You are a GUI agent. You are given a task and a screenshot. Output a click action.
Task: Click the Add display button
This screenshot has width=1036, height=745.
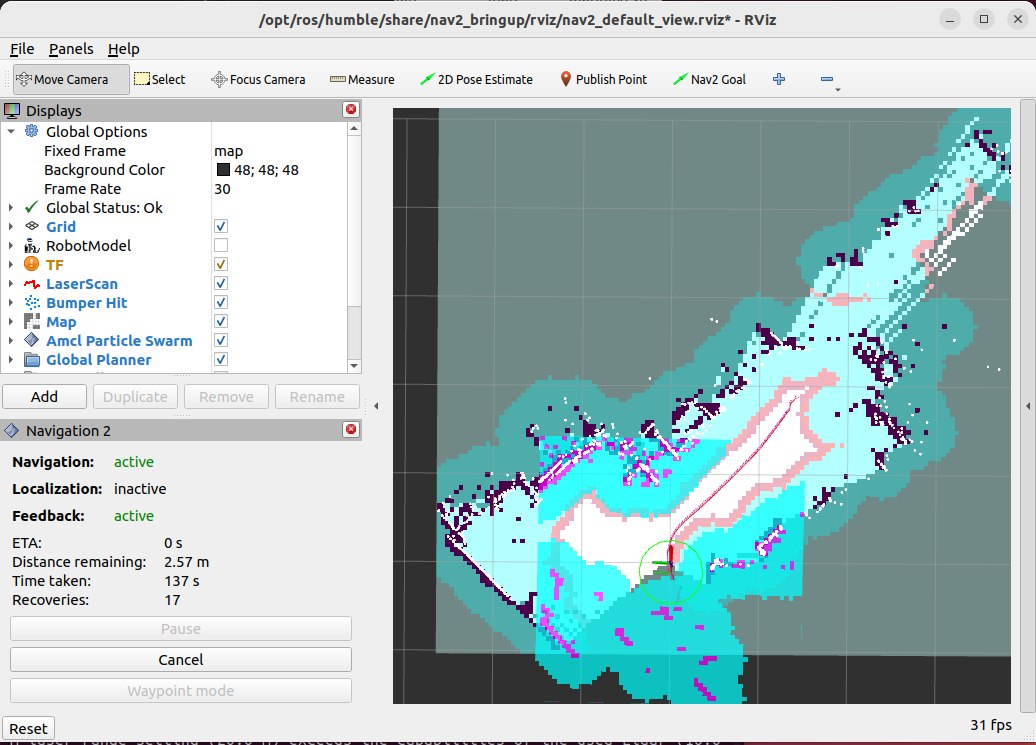pyautogui.click(x=44, y=396)
